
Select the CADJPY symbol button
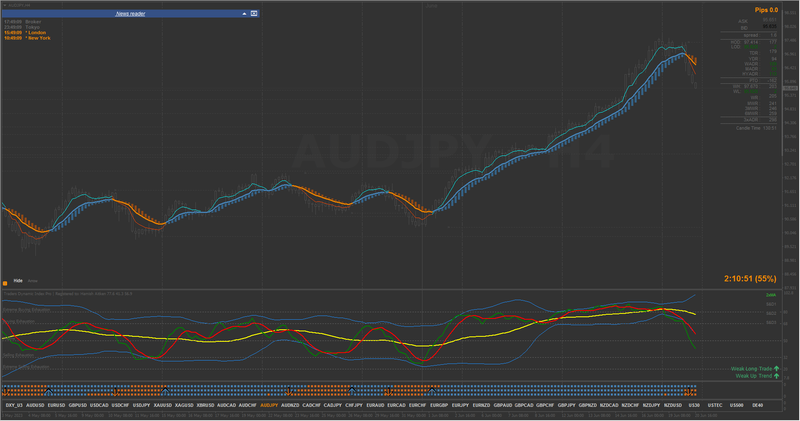[x=333, y=405]
